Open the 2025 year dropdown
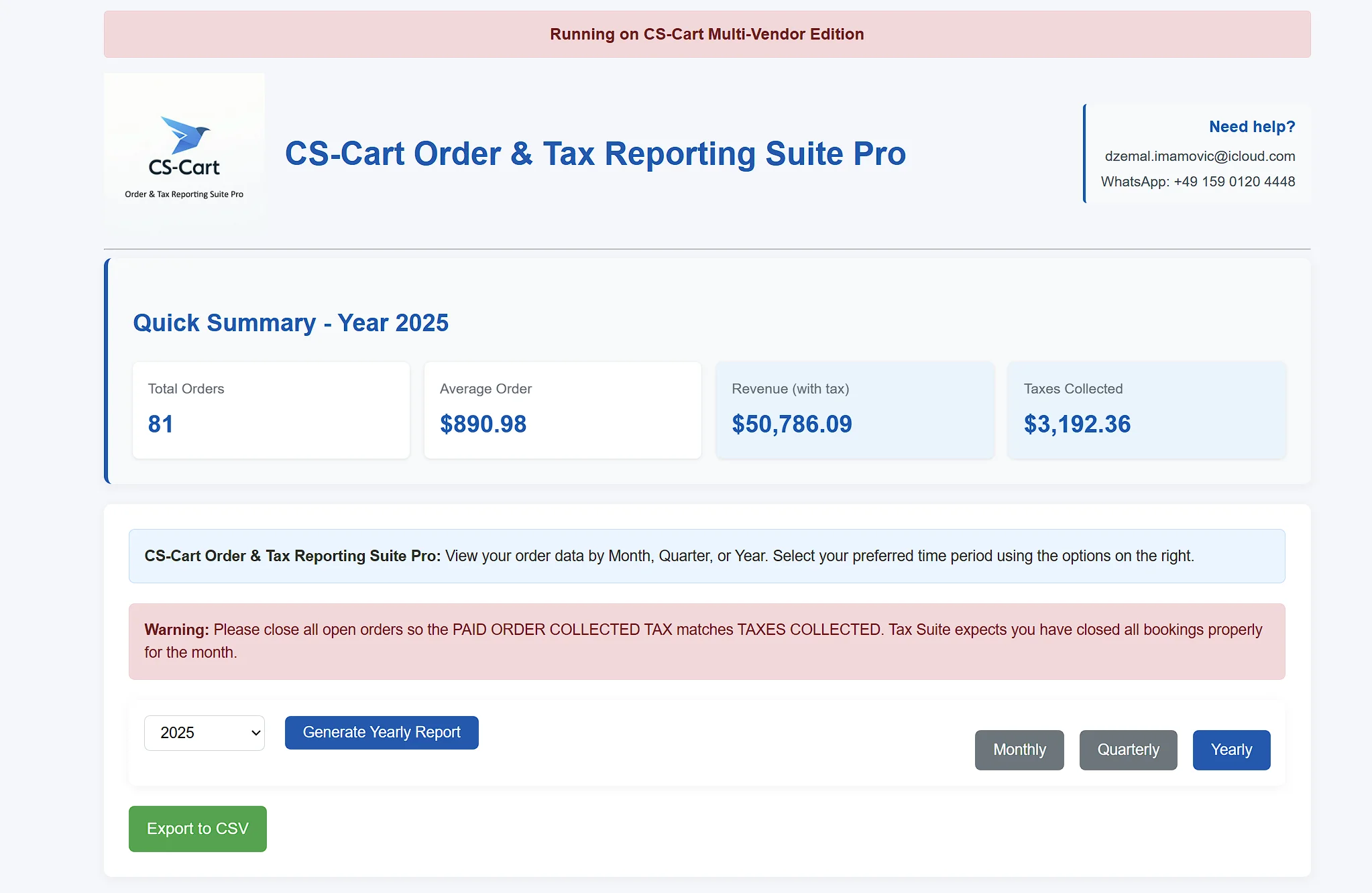 [204, 733]
